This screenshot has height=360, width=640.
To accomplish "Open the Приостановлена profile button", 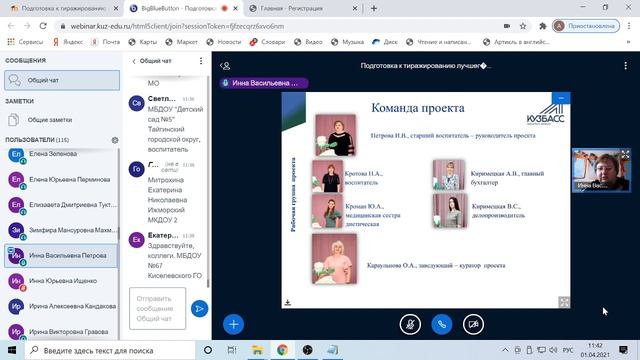I will pyautogui.click(x=586, y=26).
